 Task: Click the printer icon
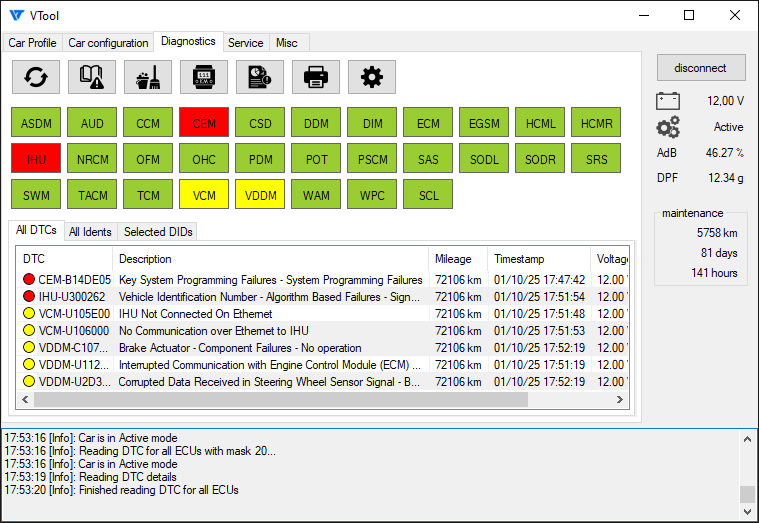click(316, 77)
